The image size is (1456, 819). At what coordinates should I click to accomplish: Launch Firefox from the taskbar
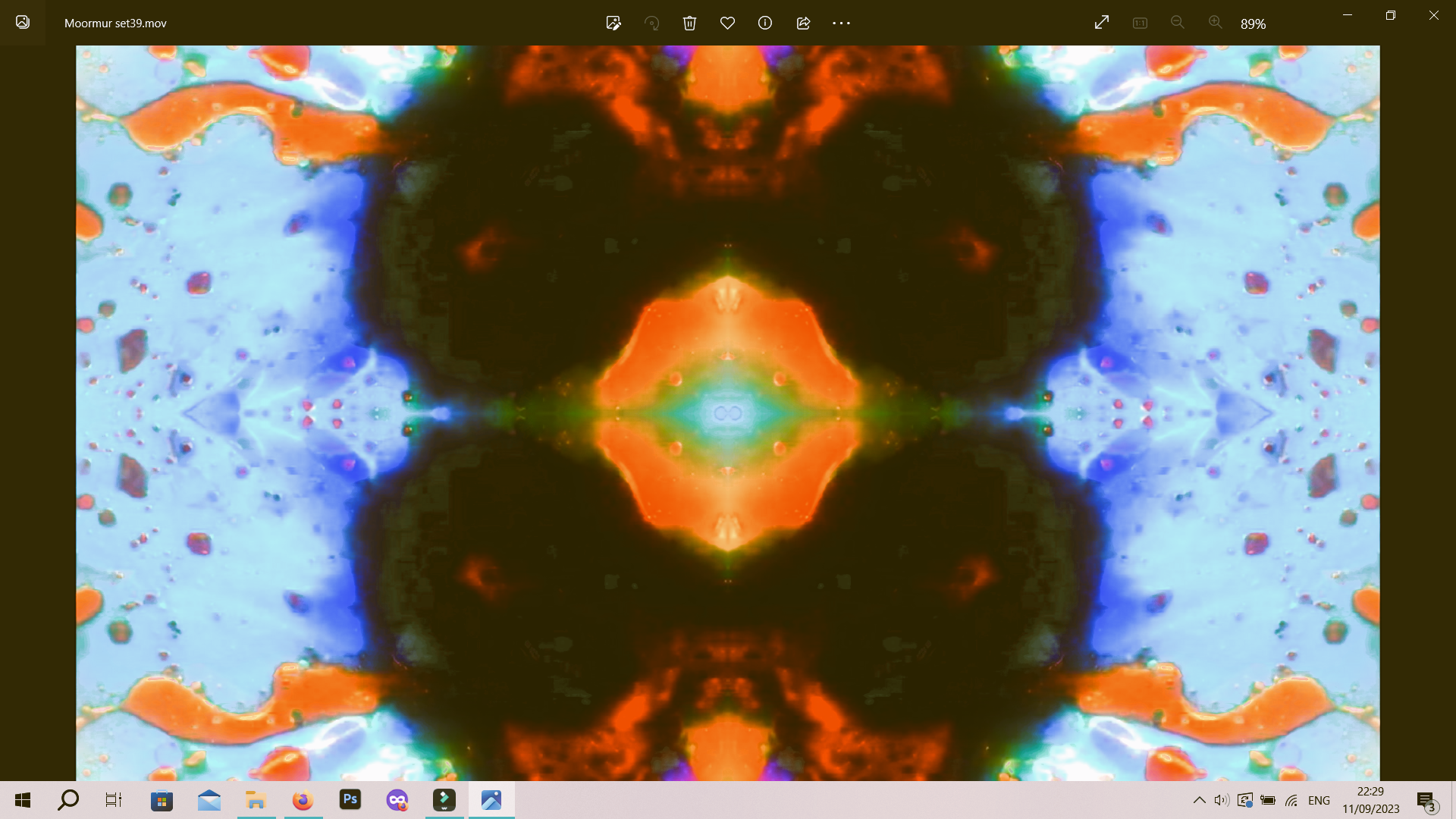[303, 800]
